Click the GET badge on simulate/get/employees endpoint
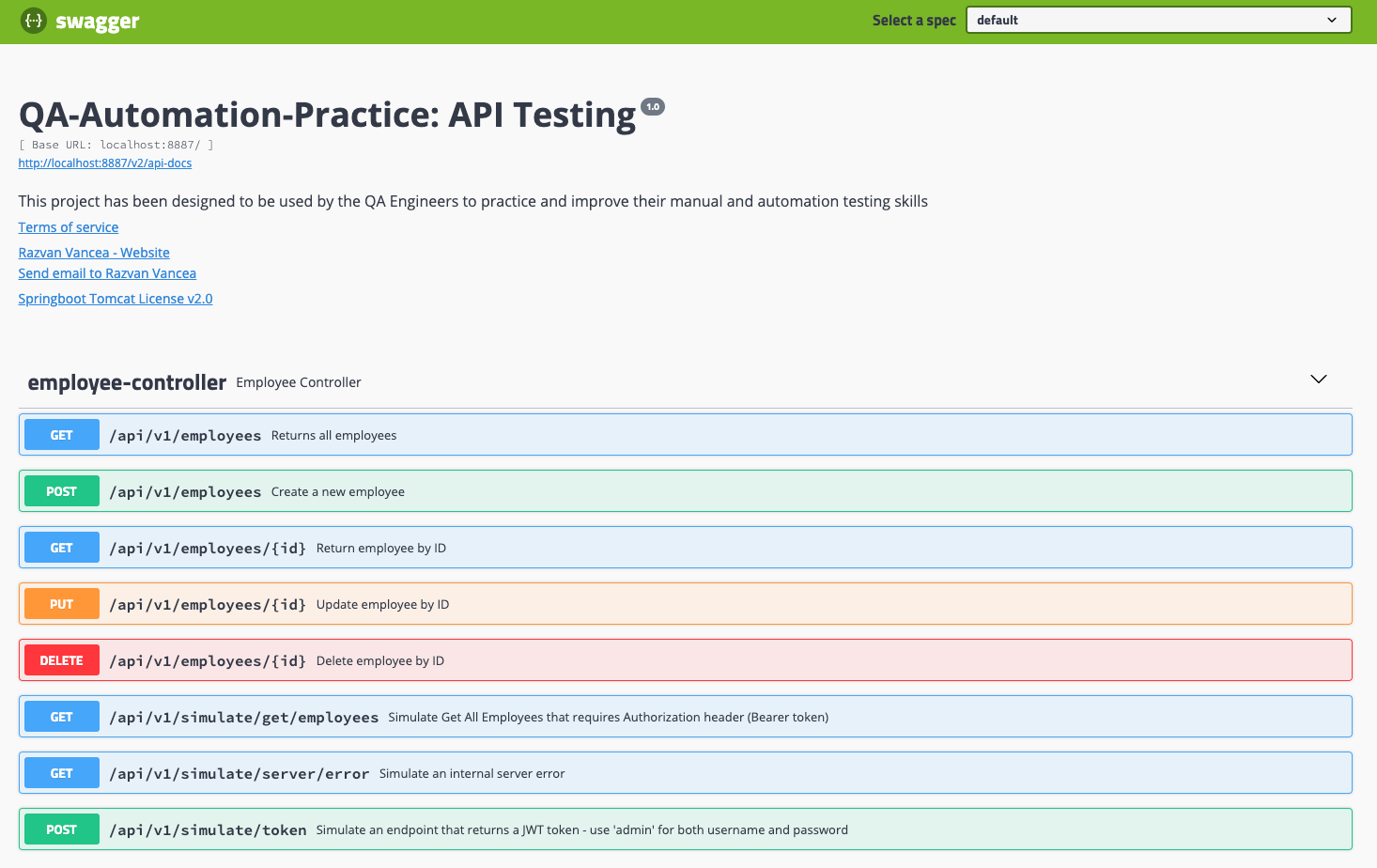The image size is (1377, 868). [61, 716]
